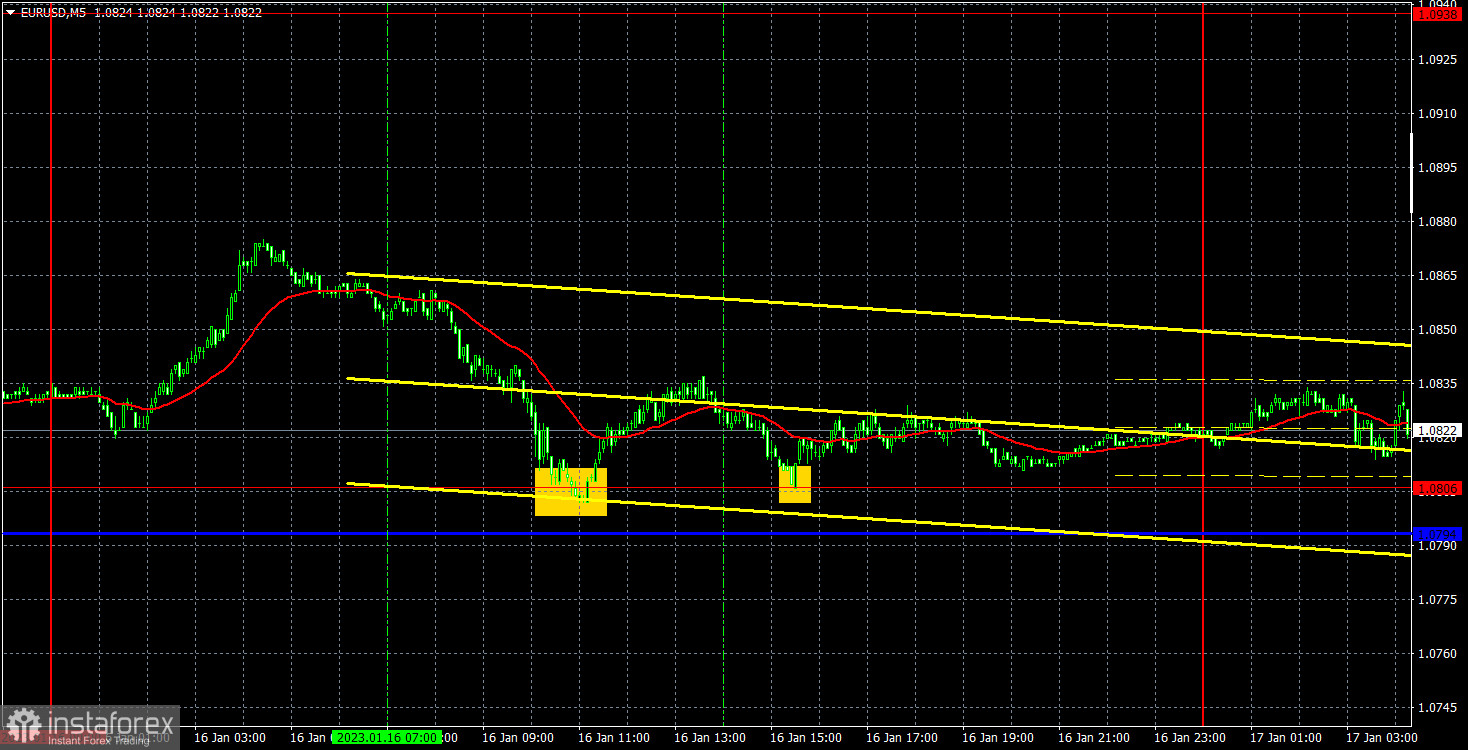
Task: Click the 16 Jan 19:00 time label
Action: 998,737
